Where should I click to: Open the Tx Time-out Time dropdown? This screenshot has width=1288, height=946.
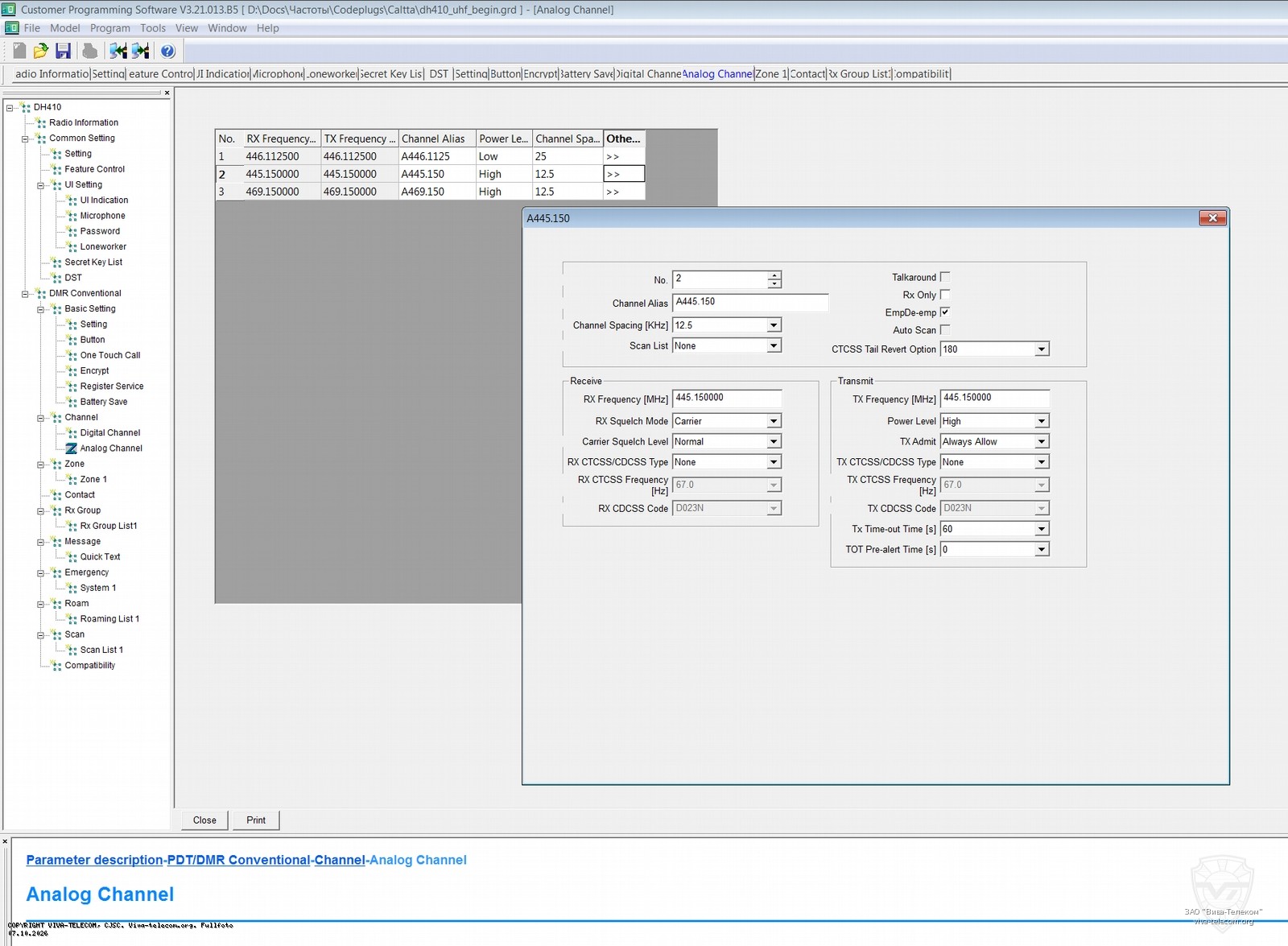click(x=1042, y=529)
